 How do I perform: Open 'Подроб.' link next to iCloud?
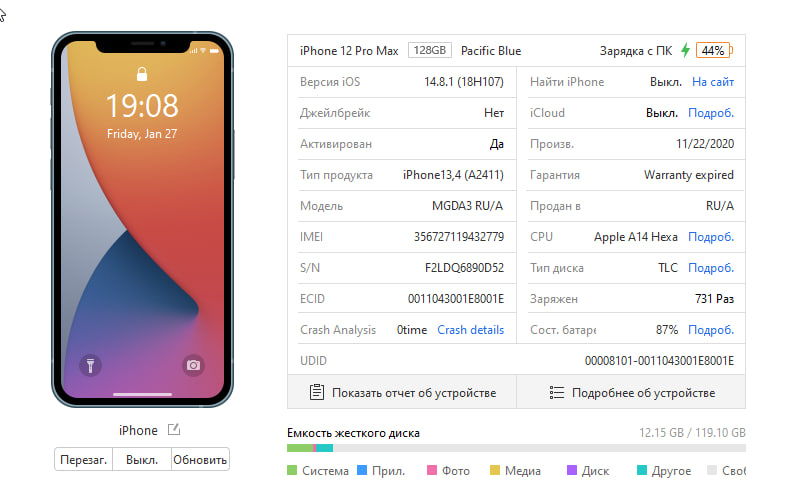(x=711, y=113)
